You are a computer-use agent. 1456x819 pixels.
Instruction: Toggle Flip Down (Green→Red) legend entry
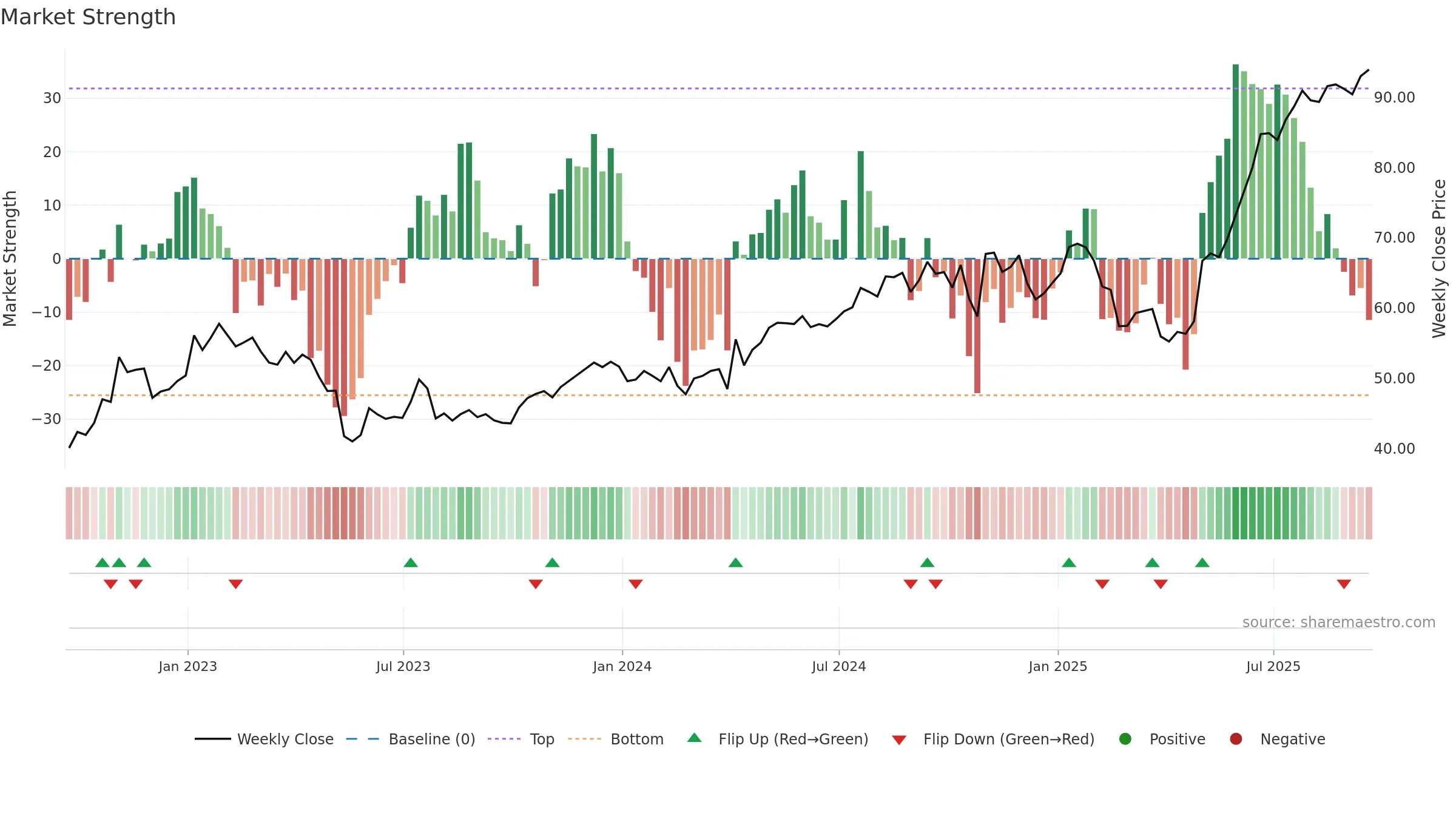click(x=993, y=739)
